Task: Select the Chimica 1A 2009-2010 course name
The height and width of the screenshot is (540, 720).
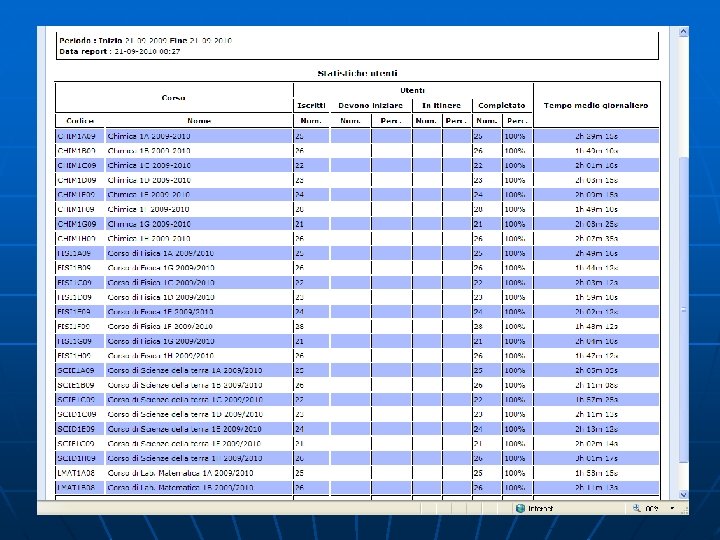Action: point(149,135)
